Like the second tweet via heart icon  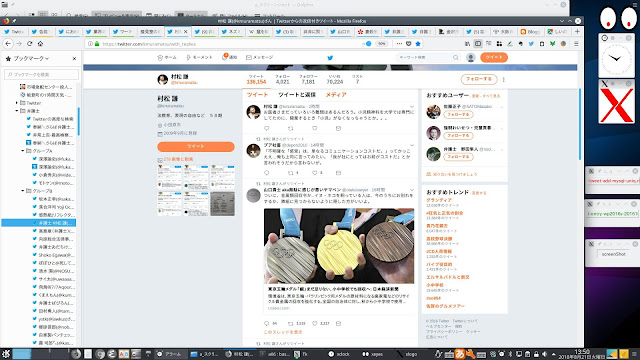[x=315, y=173]
